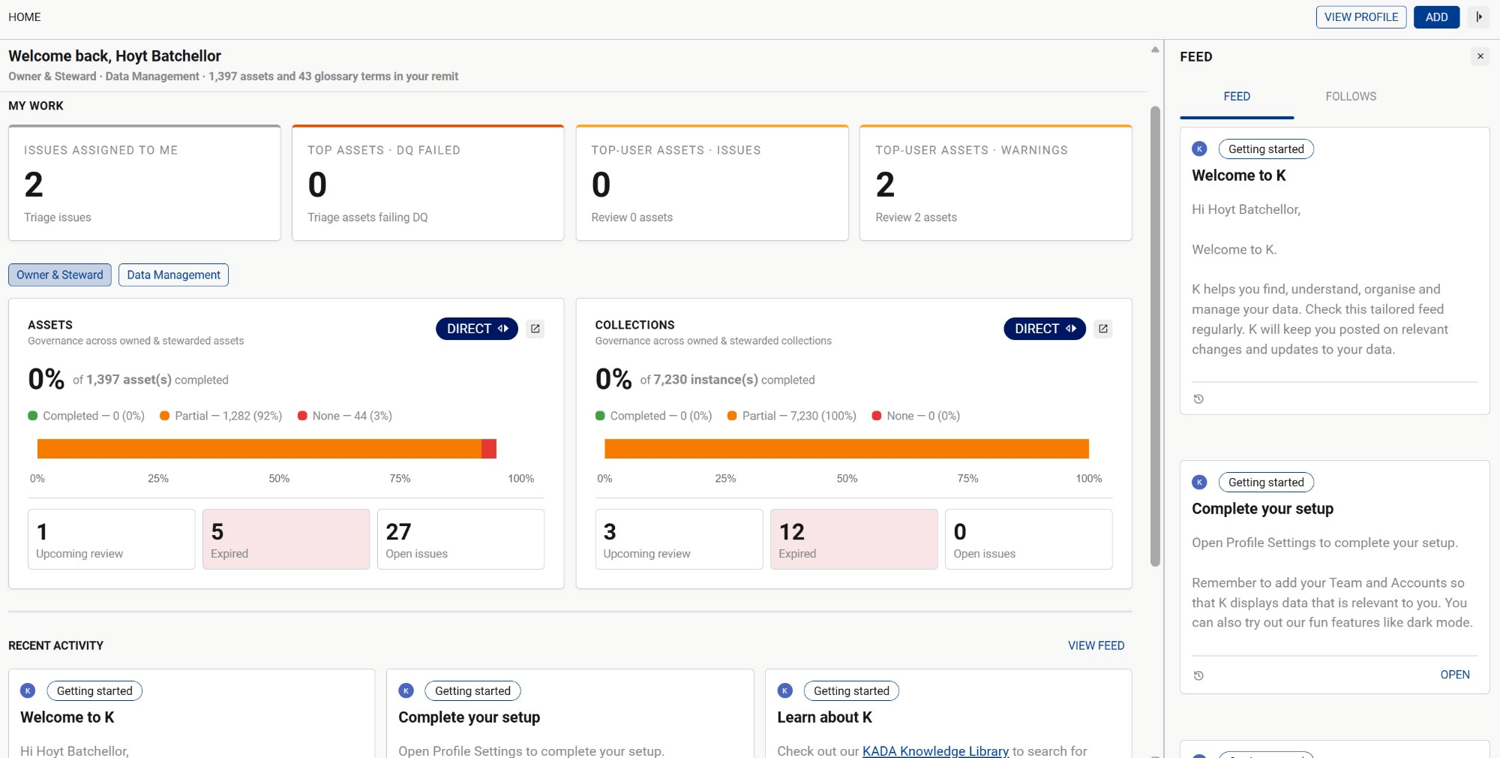Click red None segment of Assets progress bar
The width and height of the screenshot is (1500, 758).
tap(489, 449)
